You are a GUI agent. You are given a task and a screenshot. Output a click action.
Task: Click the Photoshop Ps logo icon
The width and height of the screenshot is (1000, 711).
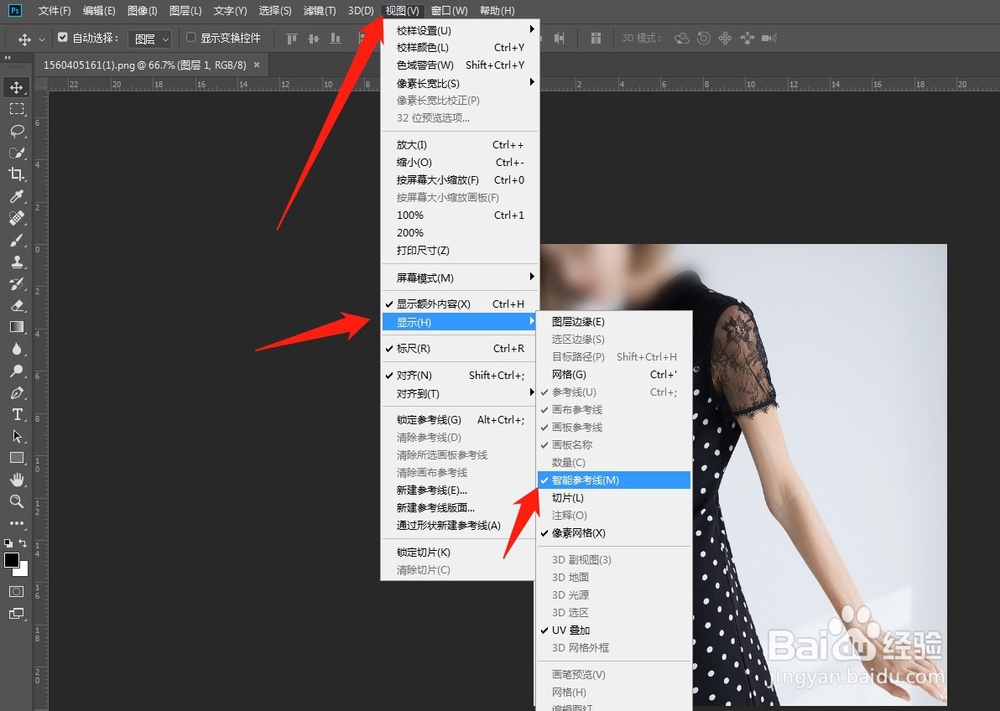tap(15, 10)
